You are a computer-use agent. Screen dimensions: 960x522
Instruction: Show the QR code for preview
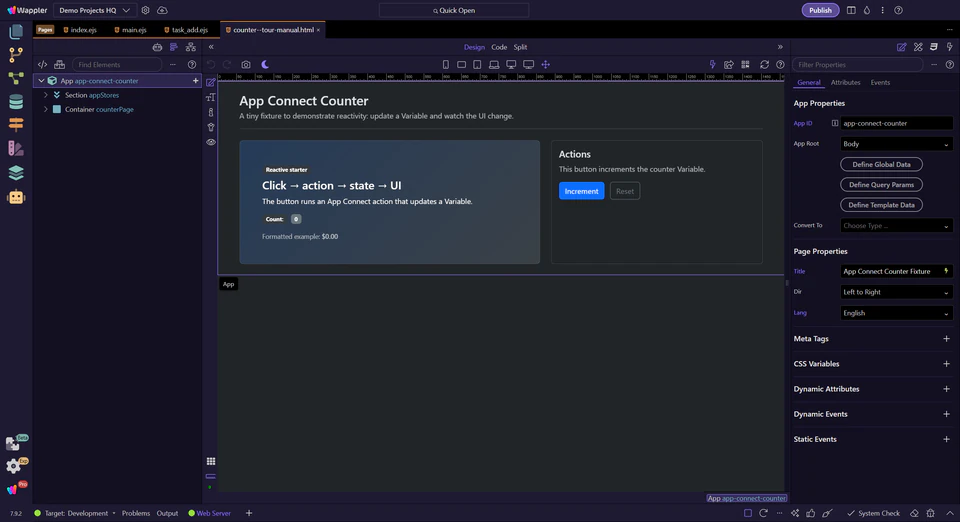(x=745, y=64)
